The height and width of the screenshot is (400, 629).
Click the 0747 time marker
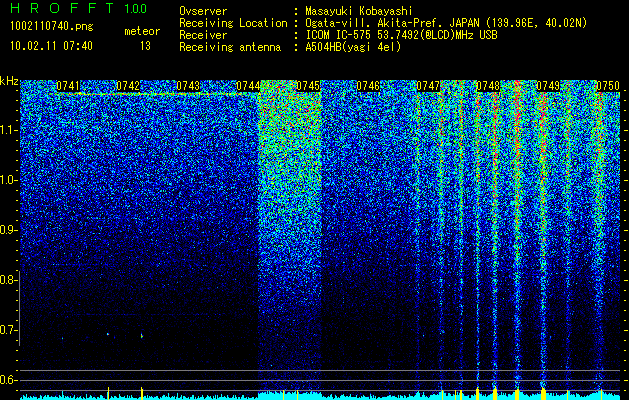point(428,86)
